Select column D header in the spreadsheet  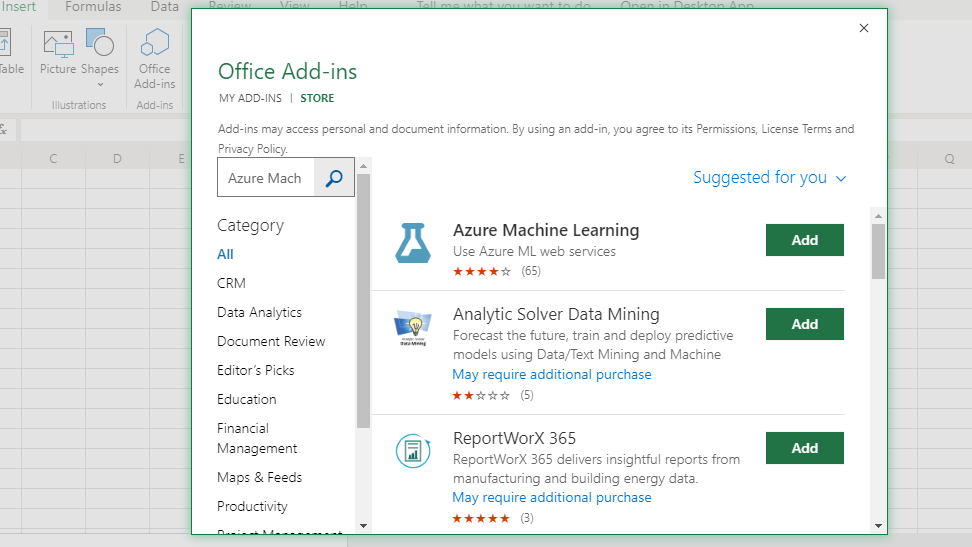click(117, 159)
